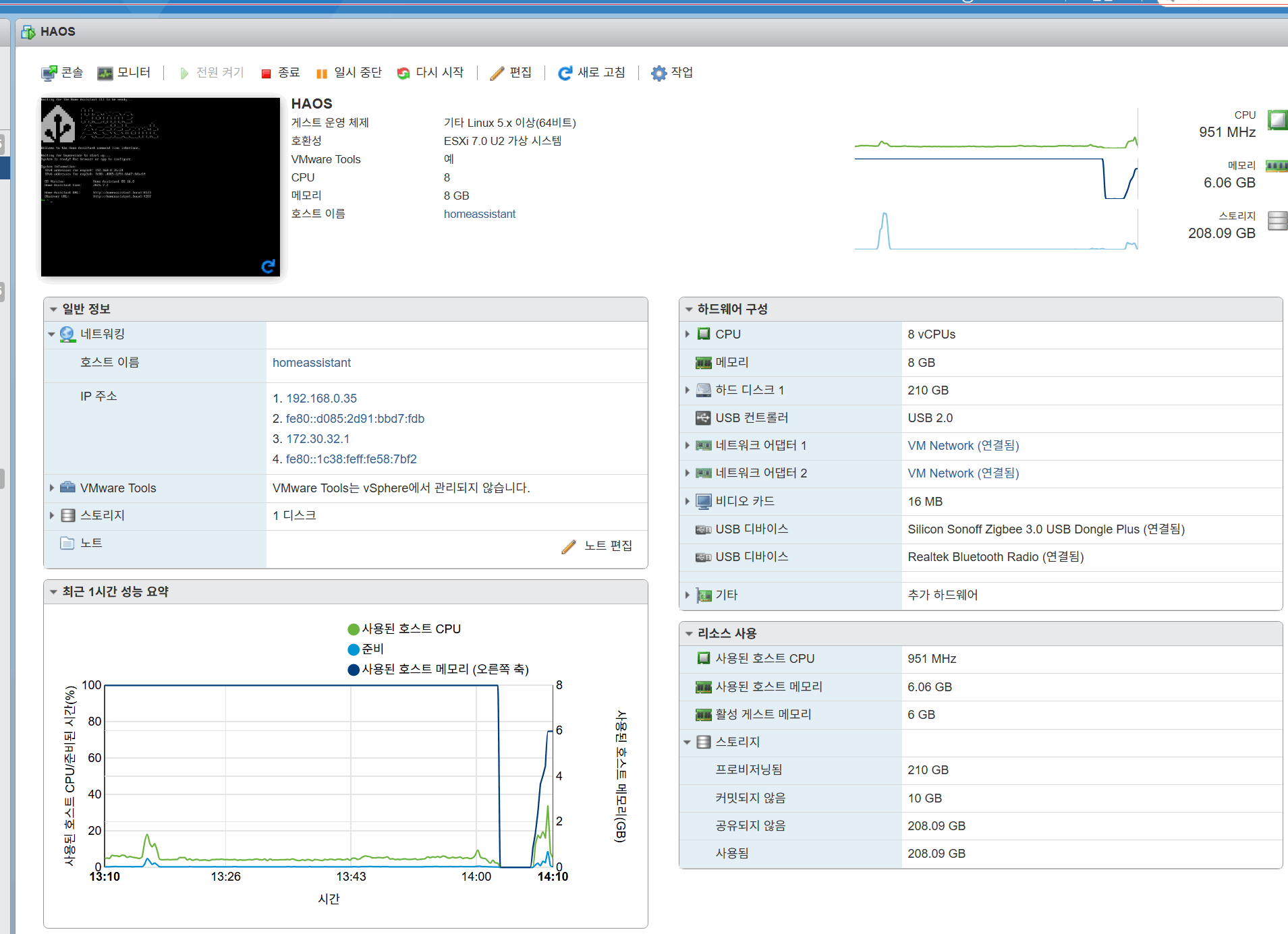1288x934 pixels.
Task: Click the red 종료 power-off icon
Action: [267, 74]
